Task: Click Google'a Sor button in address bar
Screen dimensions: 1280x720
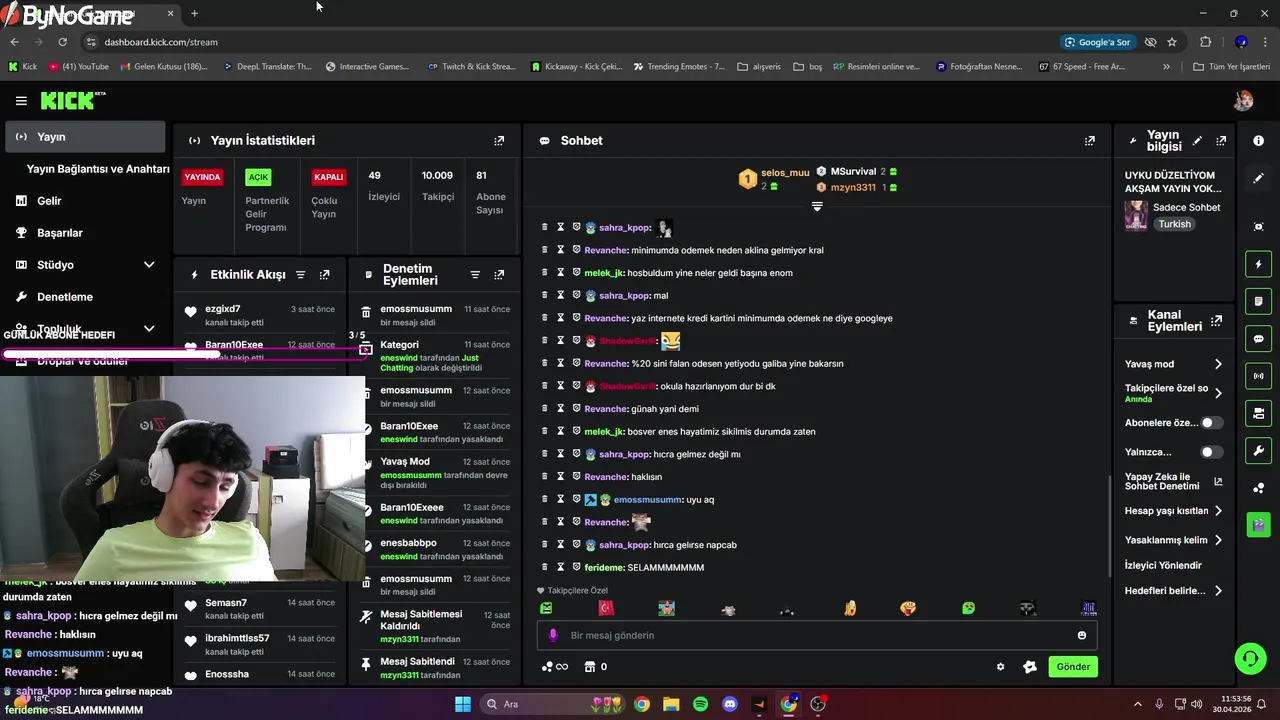Action: 1097,42
